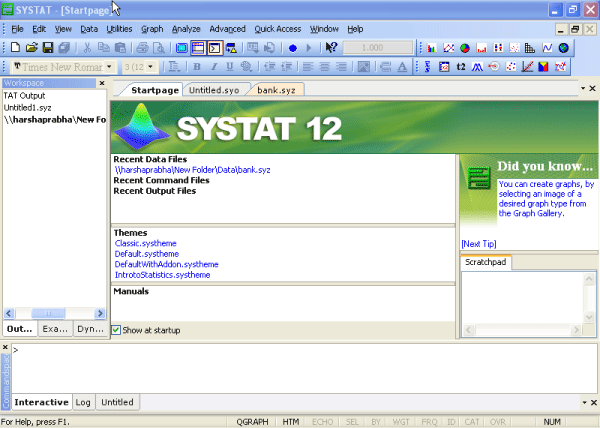Close the Commandspace pane with its X
600x428 pixels.
5,347
